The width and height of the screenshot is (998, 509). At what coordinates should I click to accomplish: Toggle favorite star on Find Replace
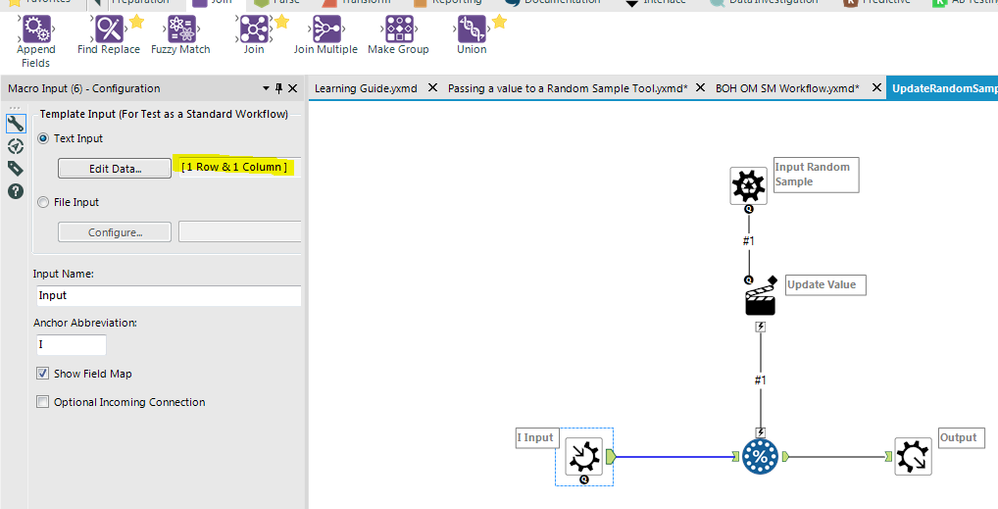point(136,22)
